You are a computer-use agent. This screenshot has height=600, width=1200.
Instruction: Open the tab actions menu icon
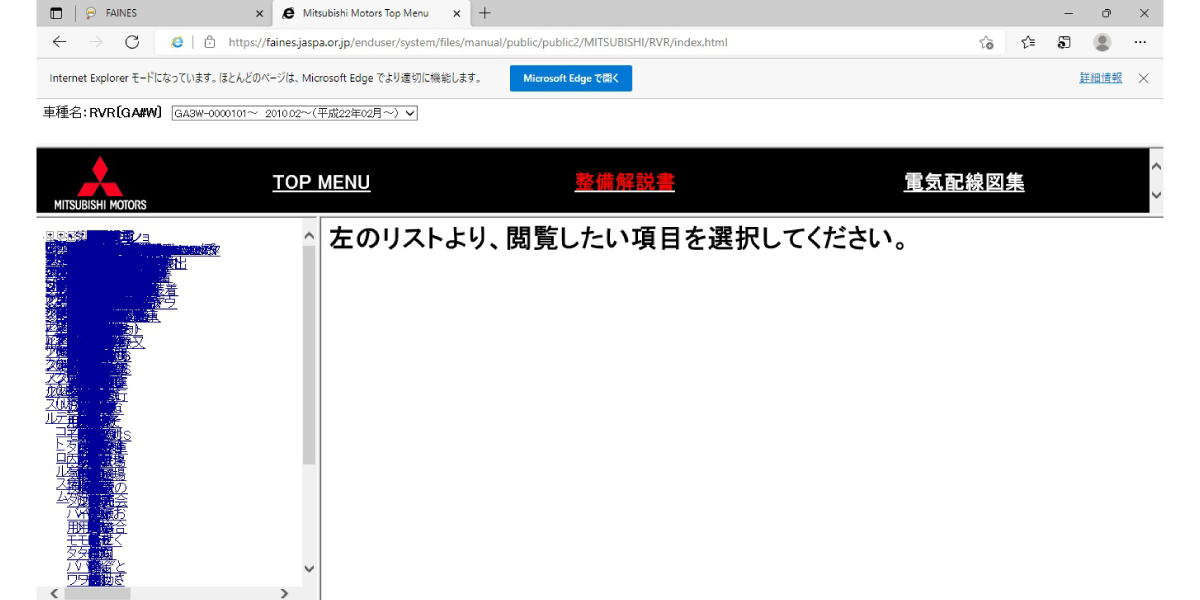coord(56,13)
